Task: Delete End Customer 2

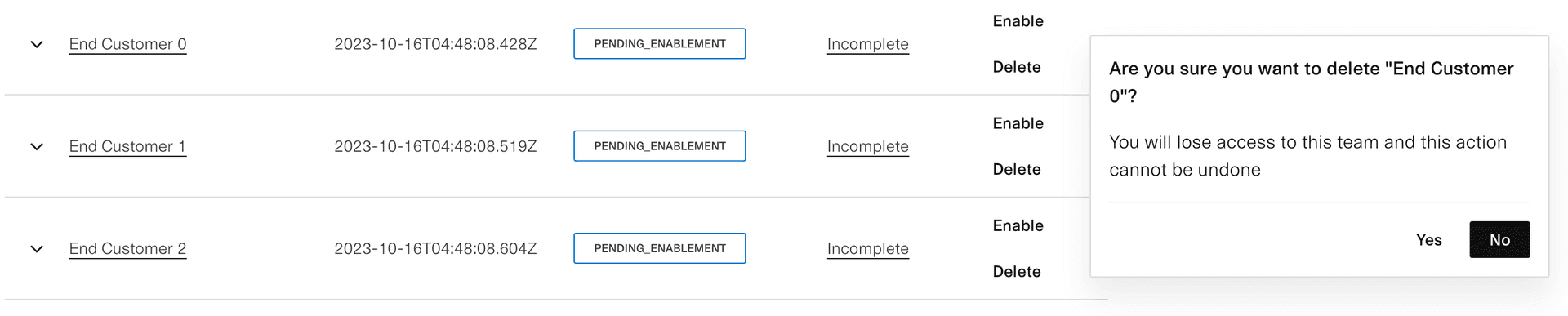Action: [x=1017, y=271]
